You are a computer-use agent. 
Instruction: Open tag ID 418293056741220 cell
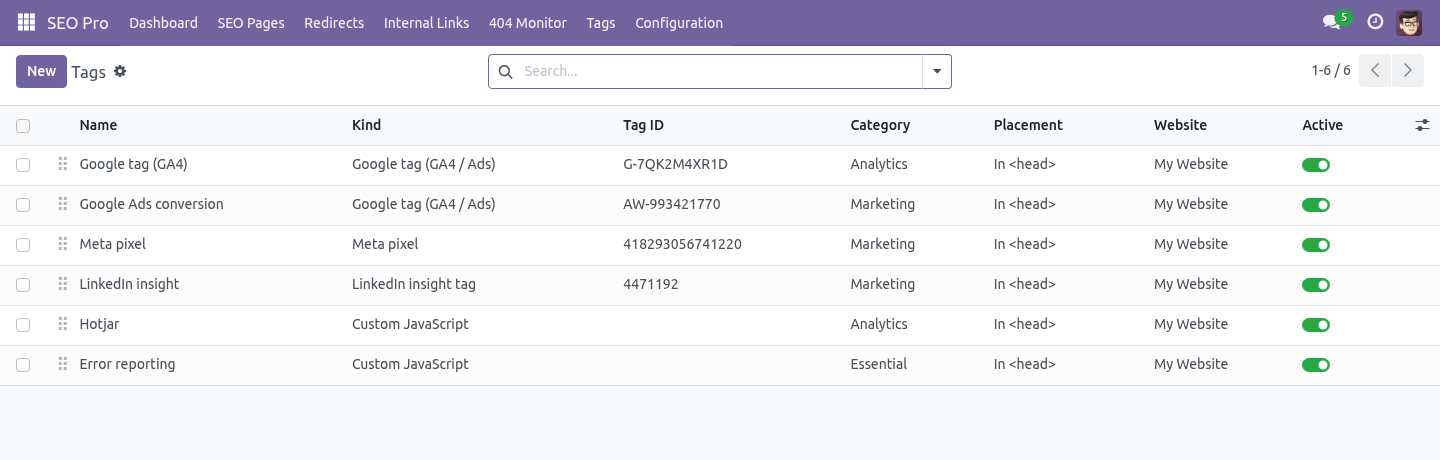[x=682, y=244]
